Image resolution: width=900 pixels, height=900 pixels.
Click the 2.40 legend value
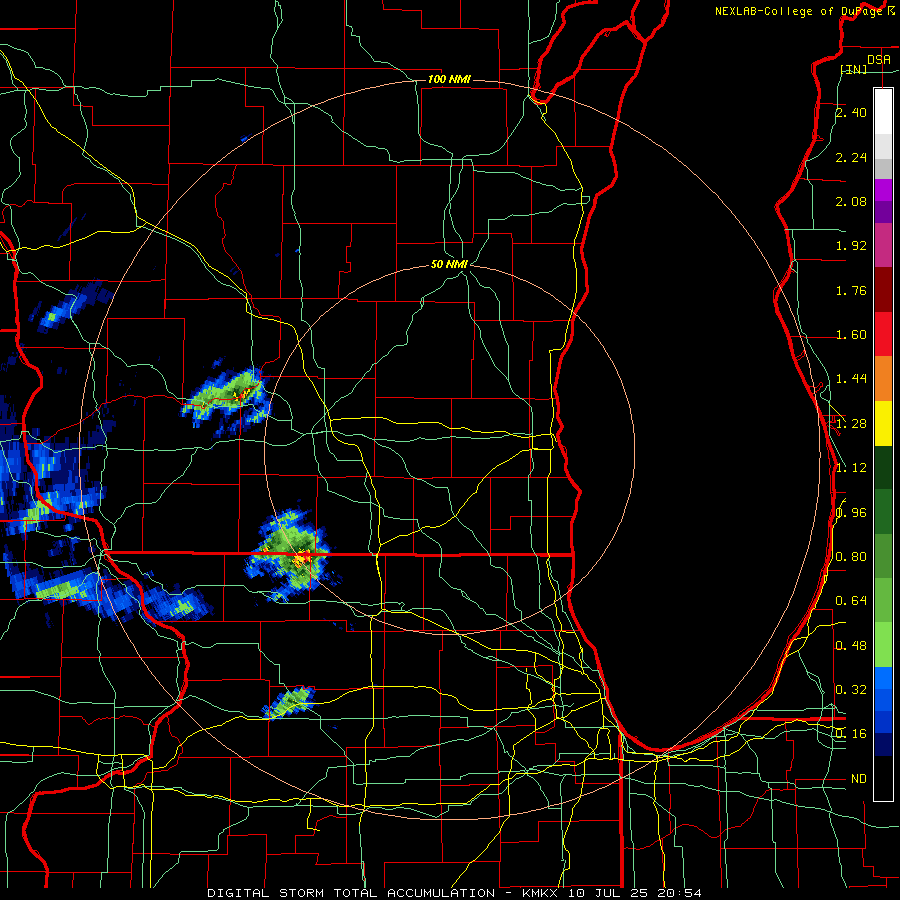tap(851, 112)
